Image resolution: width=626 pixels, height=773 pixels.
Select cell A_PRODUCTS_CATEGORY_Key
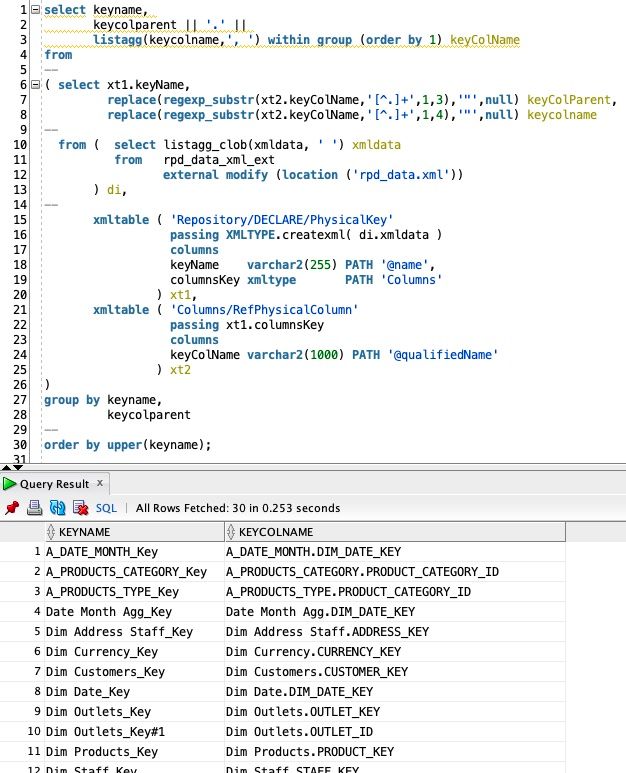pyautogui.click(x=135, y=572)
